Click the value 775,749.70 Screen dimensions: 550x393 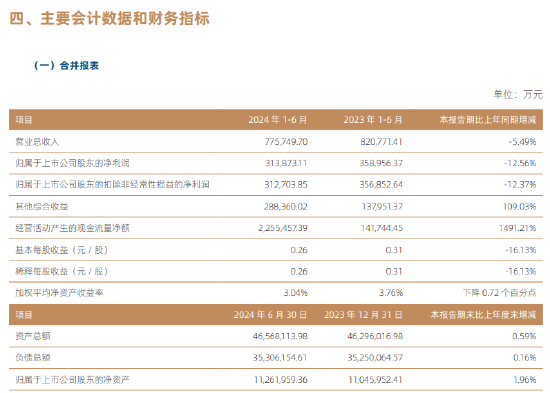coord(286,142)
